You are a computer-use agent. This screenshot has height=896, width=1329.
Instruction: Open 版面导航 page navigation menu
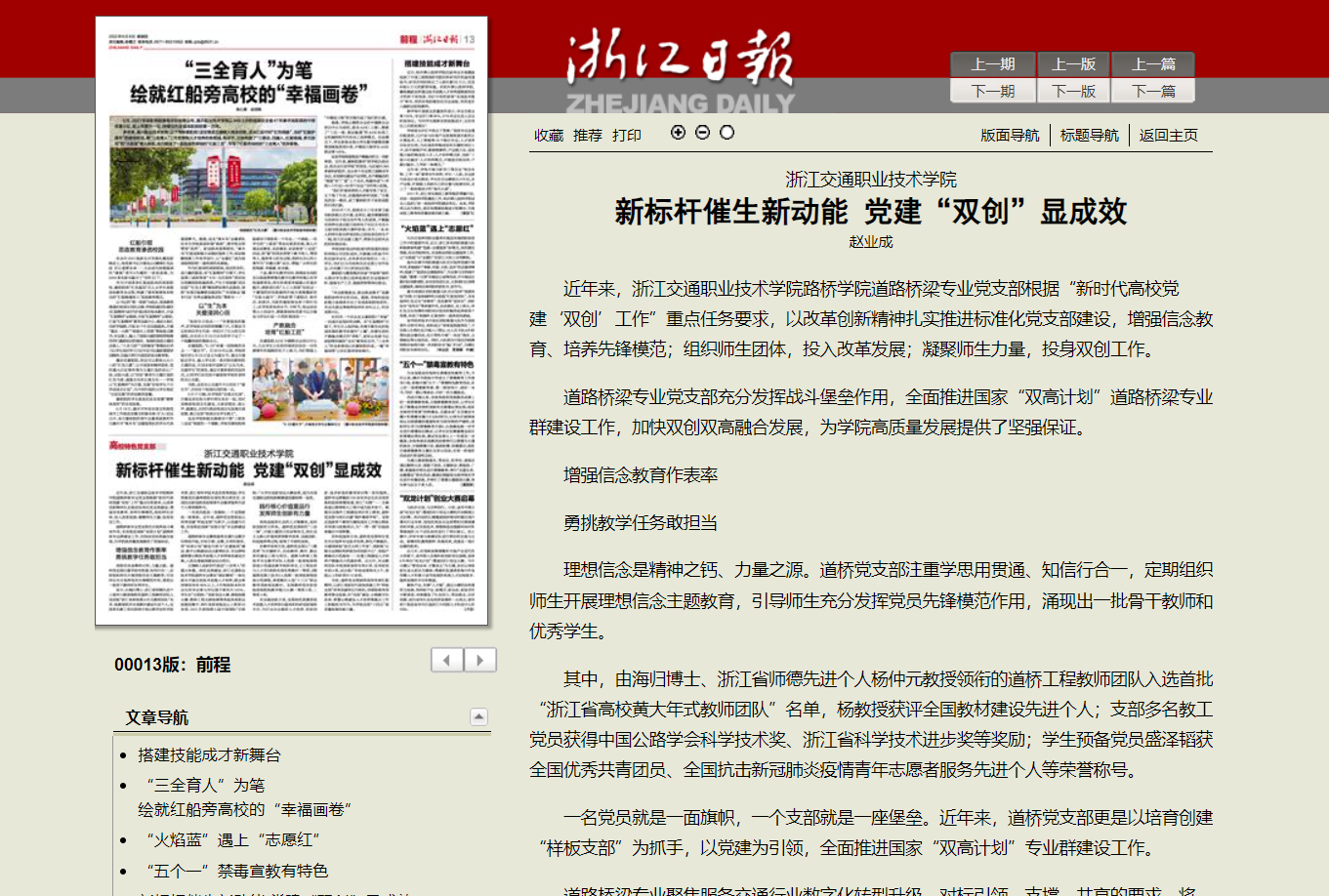click(1010, 136)
